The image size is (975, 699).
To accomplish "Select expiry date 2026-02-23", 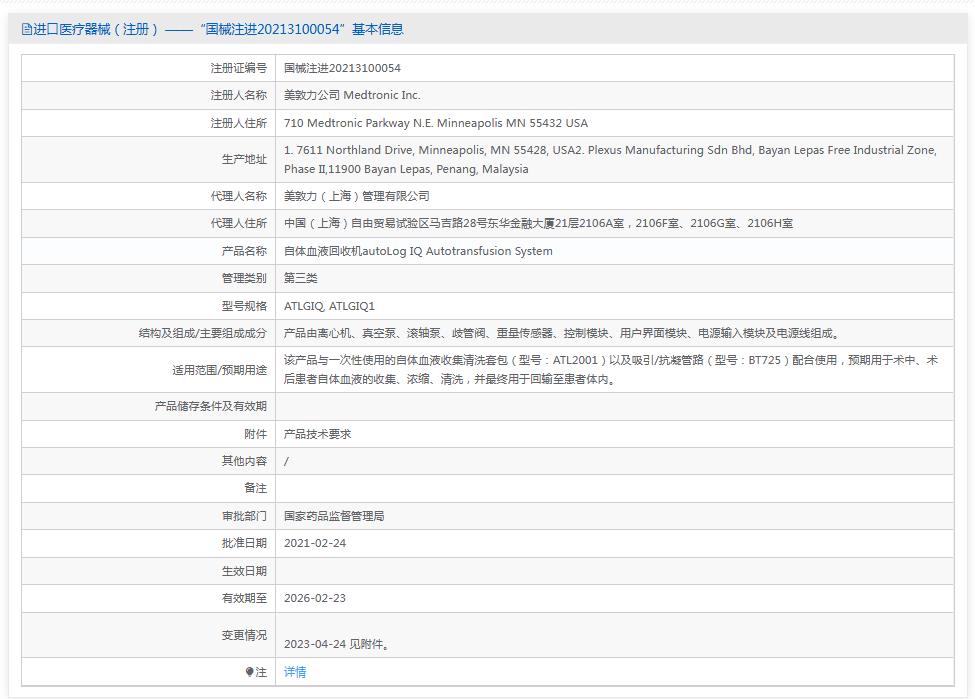I will tap(315, 598).
